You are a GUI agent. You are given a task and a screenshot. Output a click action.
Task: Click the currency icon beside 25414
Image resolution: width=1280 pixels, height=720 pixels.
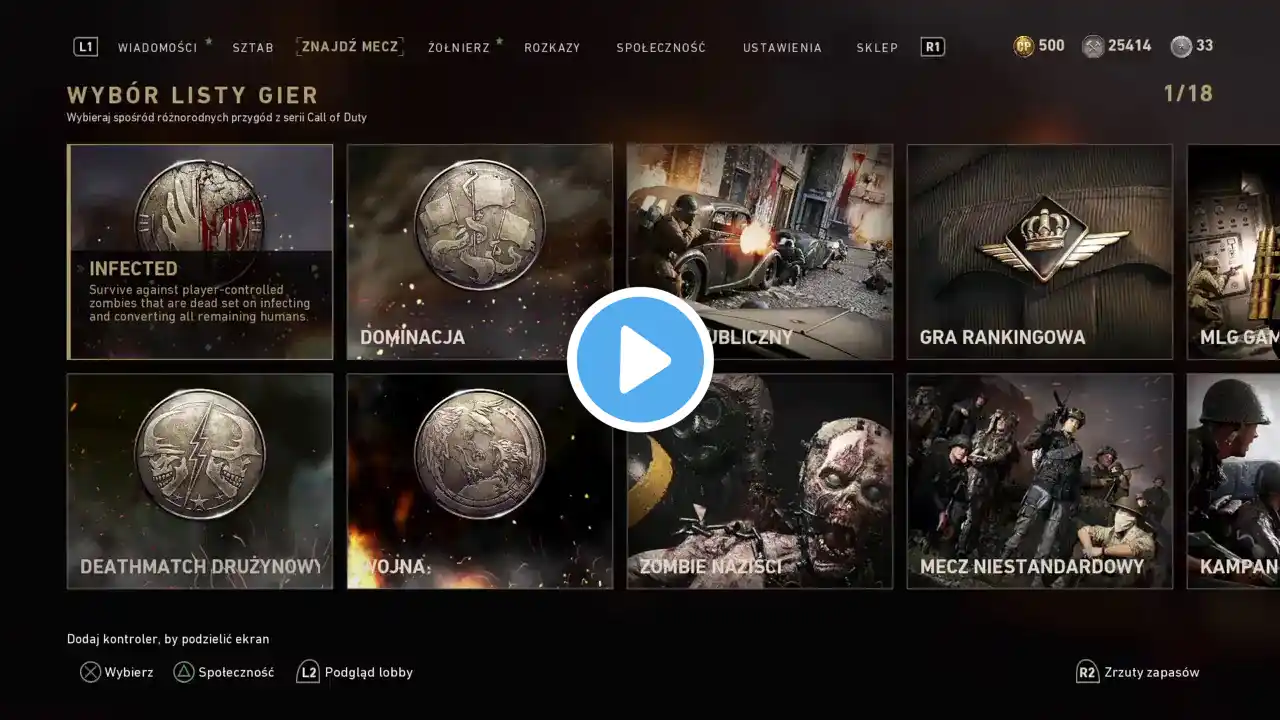1093,46
